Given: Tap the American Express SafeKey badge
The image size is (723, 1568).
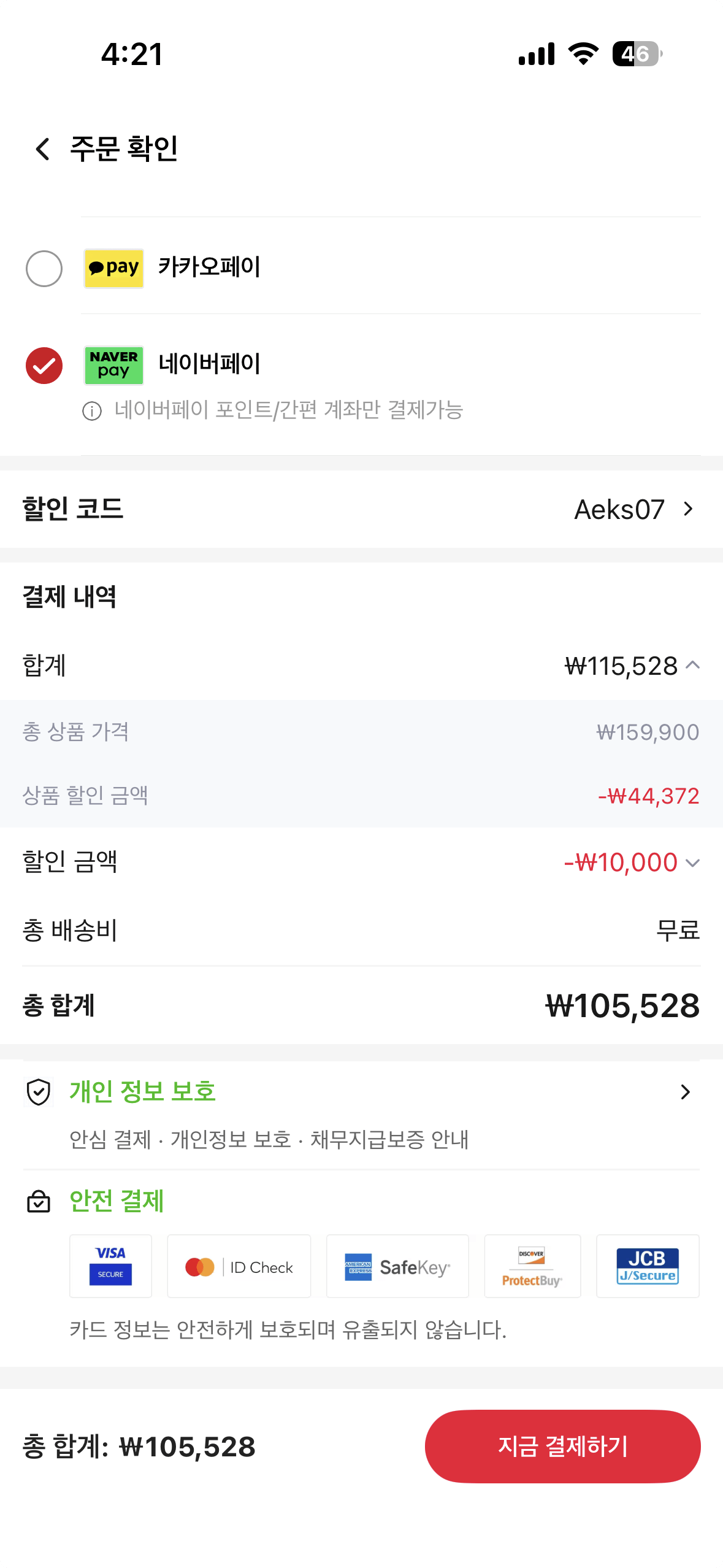Looking at the screenshot, I should (x=397, y=1266).
